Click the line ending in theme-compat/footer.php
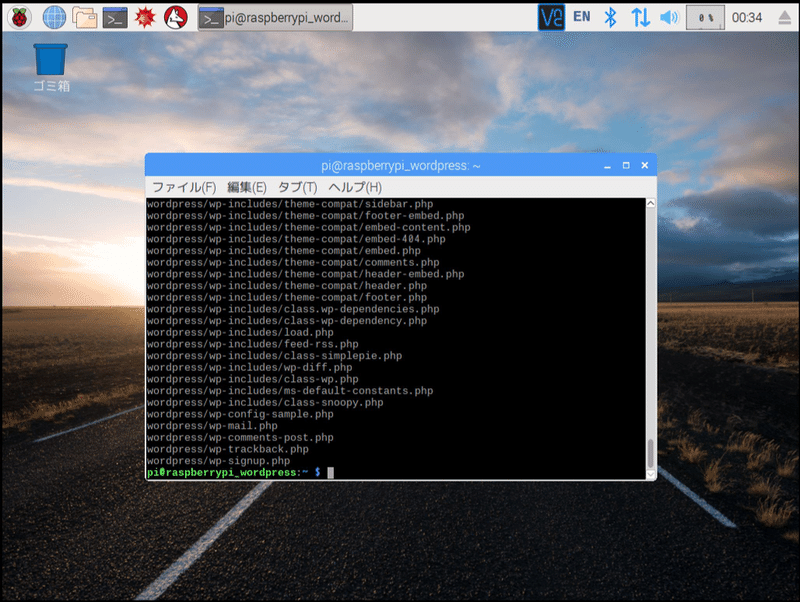800x602 pixels. pyautogui.click(x=287, y=298)
